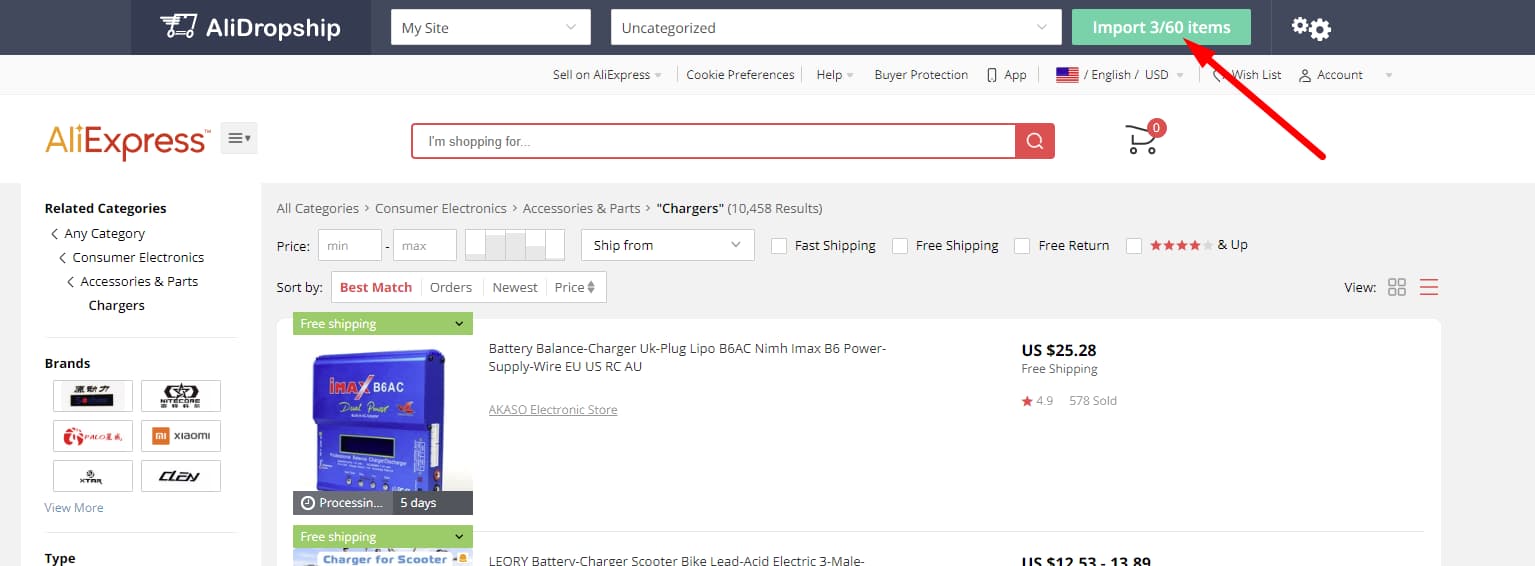Screen dimensions: 1535x566
Task: Open Buyer Protection link
Action: 921,75
